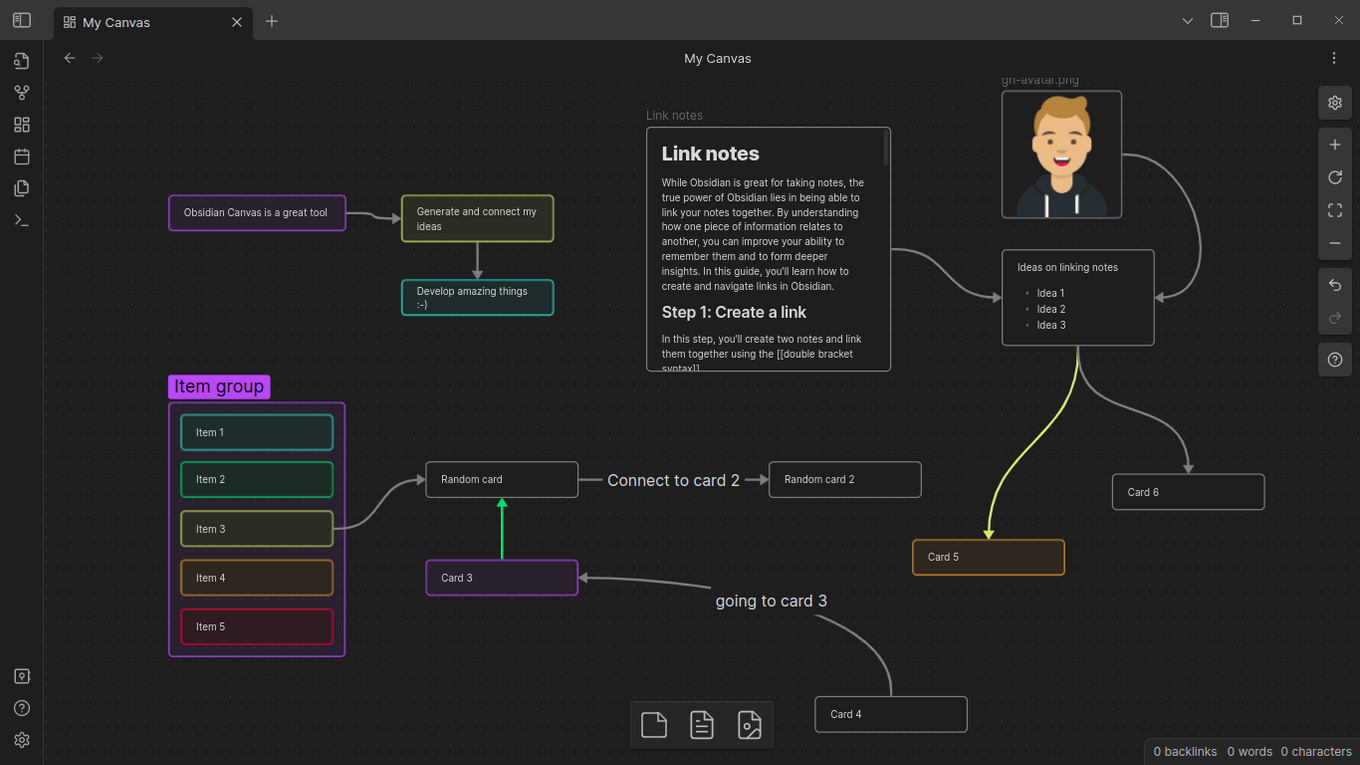Viewport: 1360px width, 765px height.
Task: Open canvas settings gear on the right
Action: click(1334, 102)
